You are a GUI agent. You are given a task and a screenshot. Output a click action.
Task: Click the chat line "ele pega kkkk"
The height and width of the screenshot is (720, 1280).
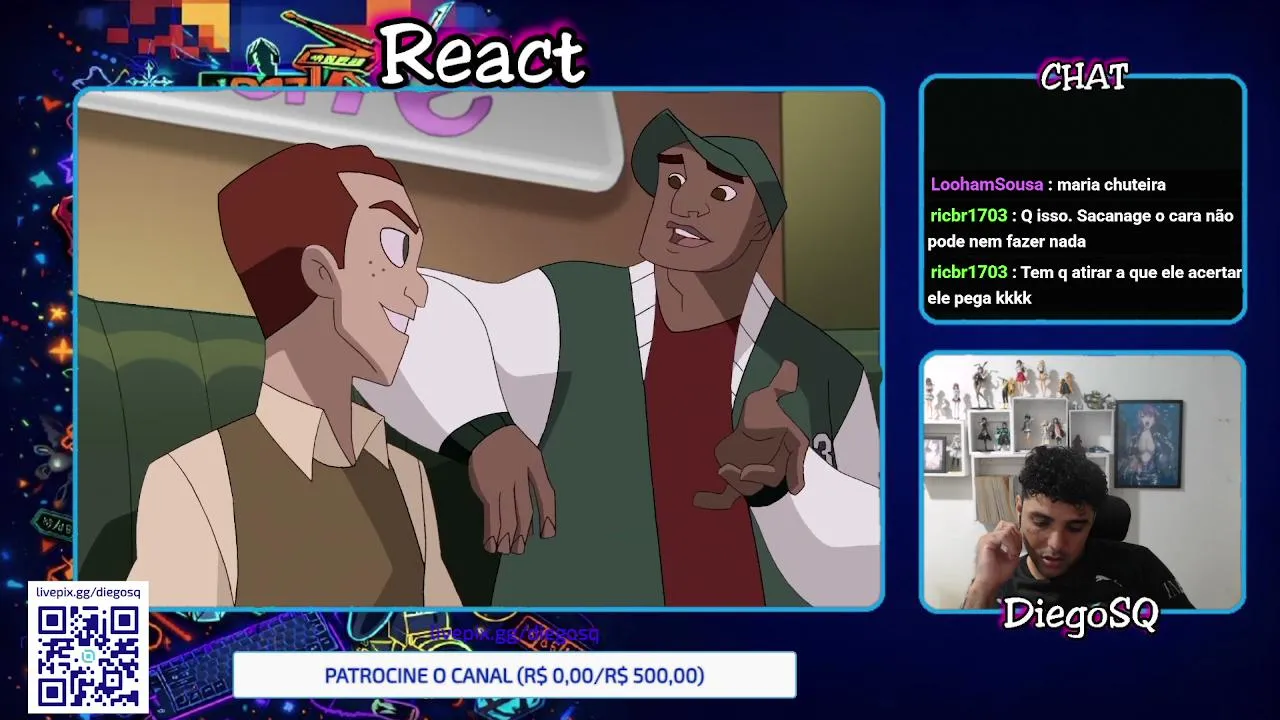coord(979,298)
